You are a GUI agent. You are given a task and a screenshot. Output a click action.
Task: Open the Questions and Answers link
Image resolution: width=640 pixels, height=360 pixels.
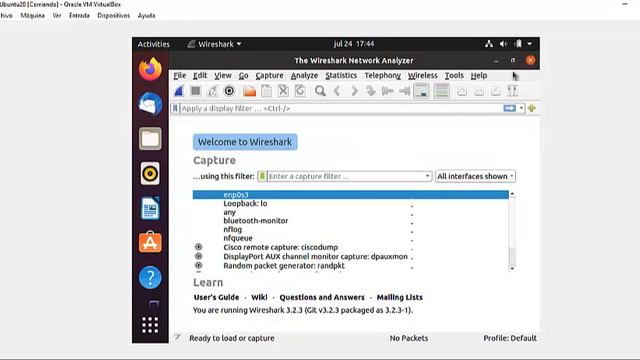(x=322, y=297)
